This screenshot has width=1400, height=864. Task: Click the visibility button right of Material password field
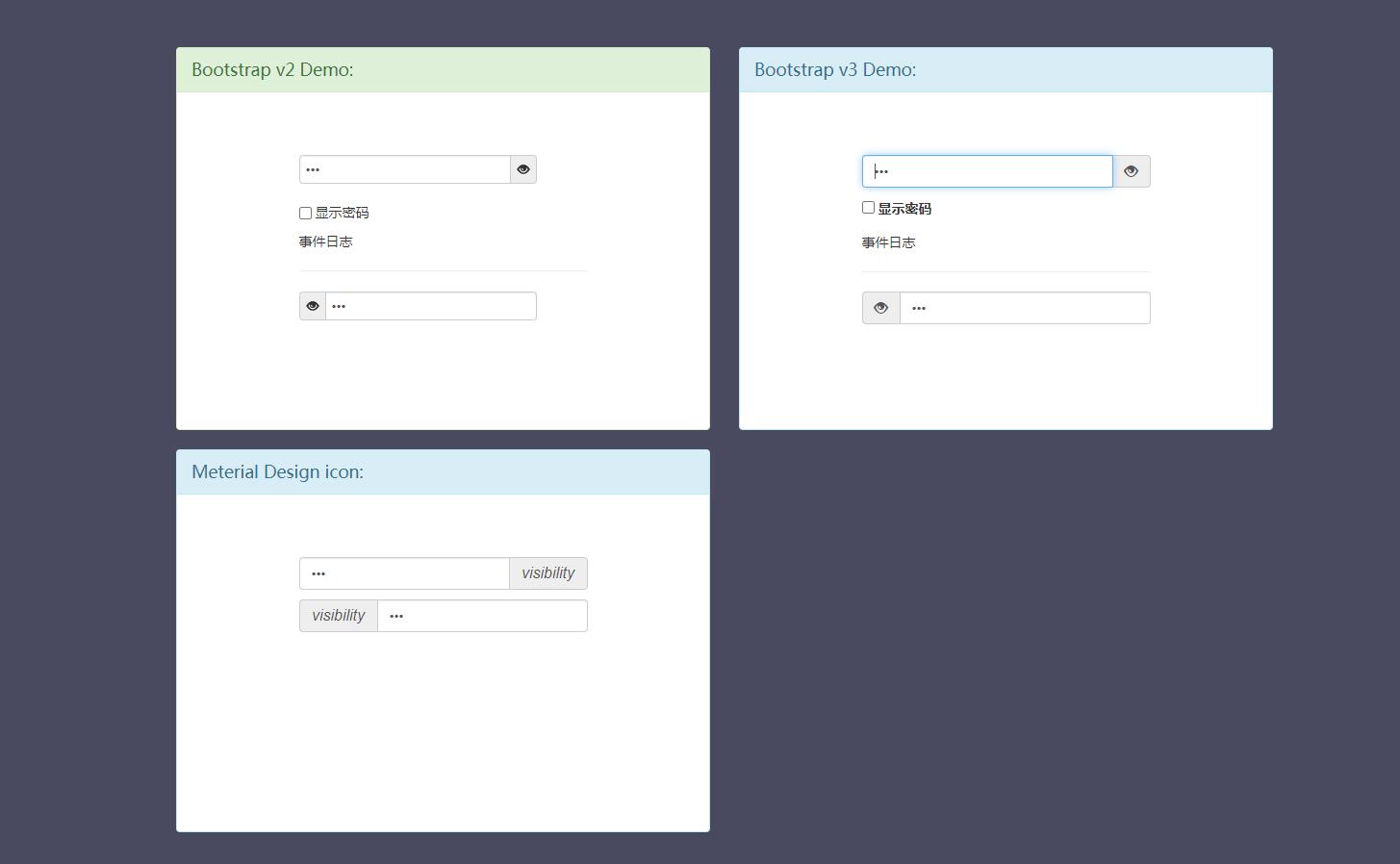548,573
